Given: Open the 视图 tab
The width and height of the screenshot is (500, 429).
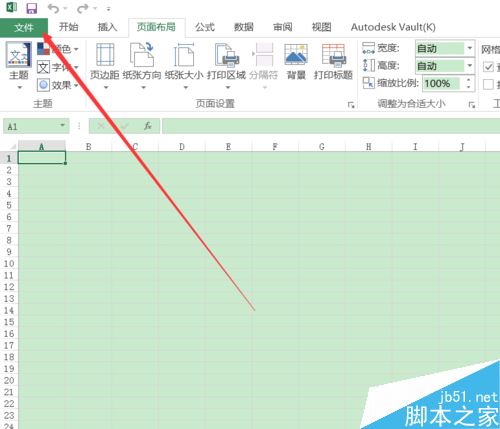Looking at the screenshot, I should tap(321, 27).
